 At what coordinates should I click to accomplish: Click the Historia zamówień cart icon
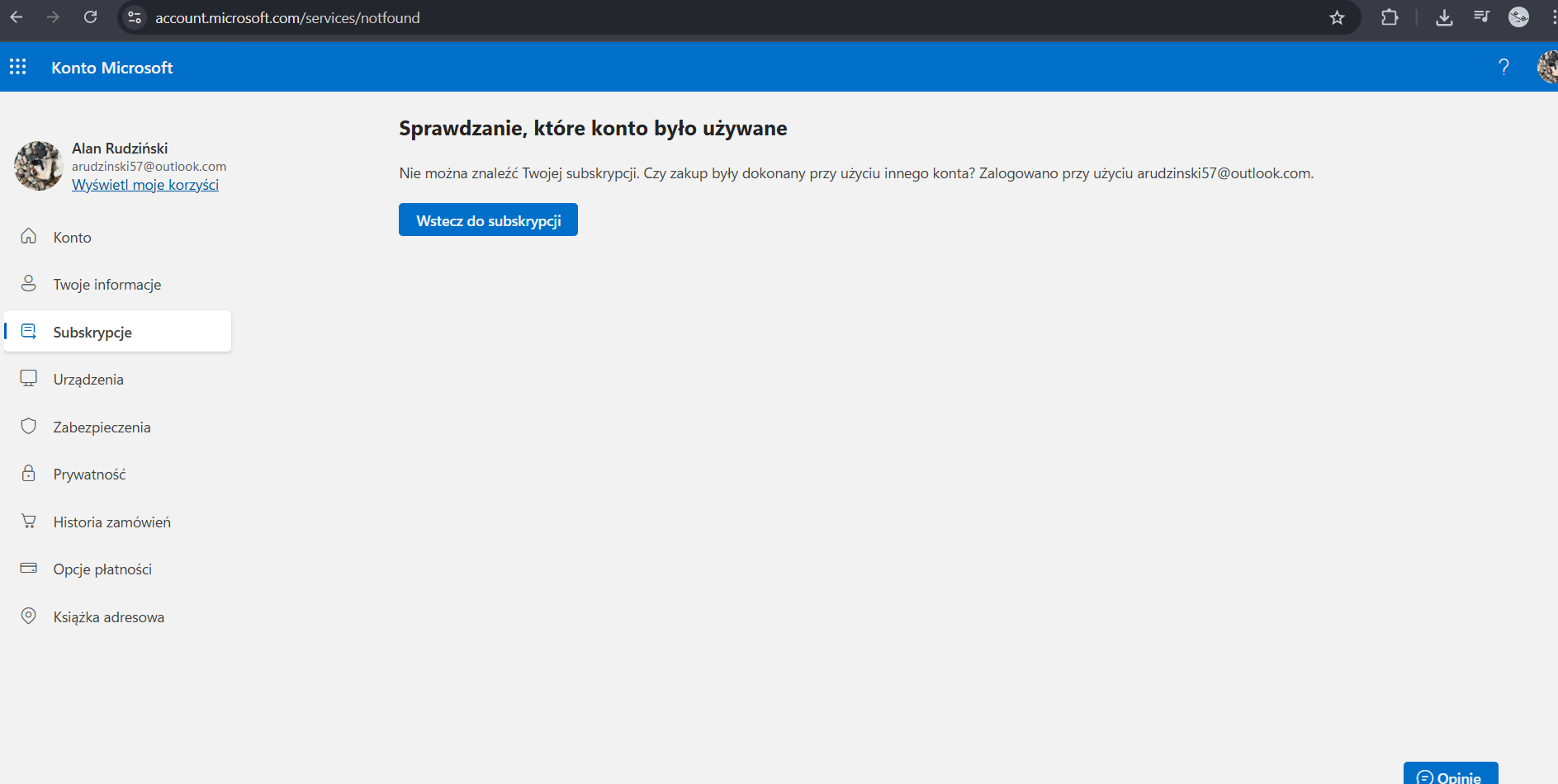click(29, 521)
